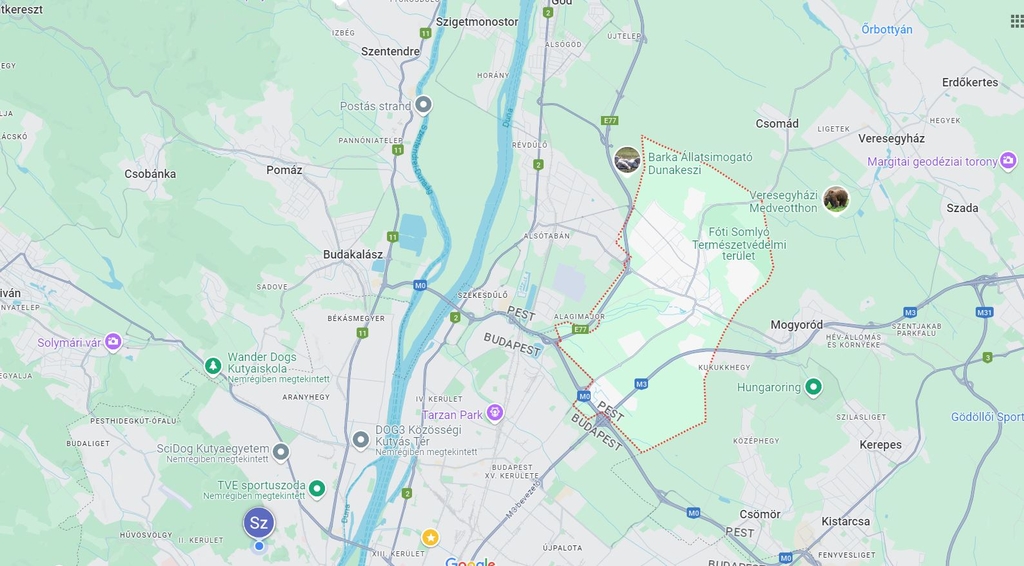Click the purple Sz profile location marker
Screen dimensions: 1024x566
(259, 523)
